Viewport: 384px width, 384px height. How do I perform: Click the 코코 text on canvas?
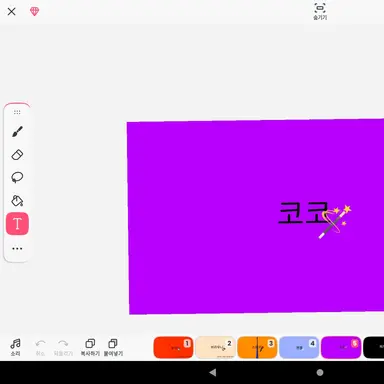click(x=302, y=213)
